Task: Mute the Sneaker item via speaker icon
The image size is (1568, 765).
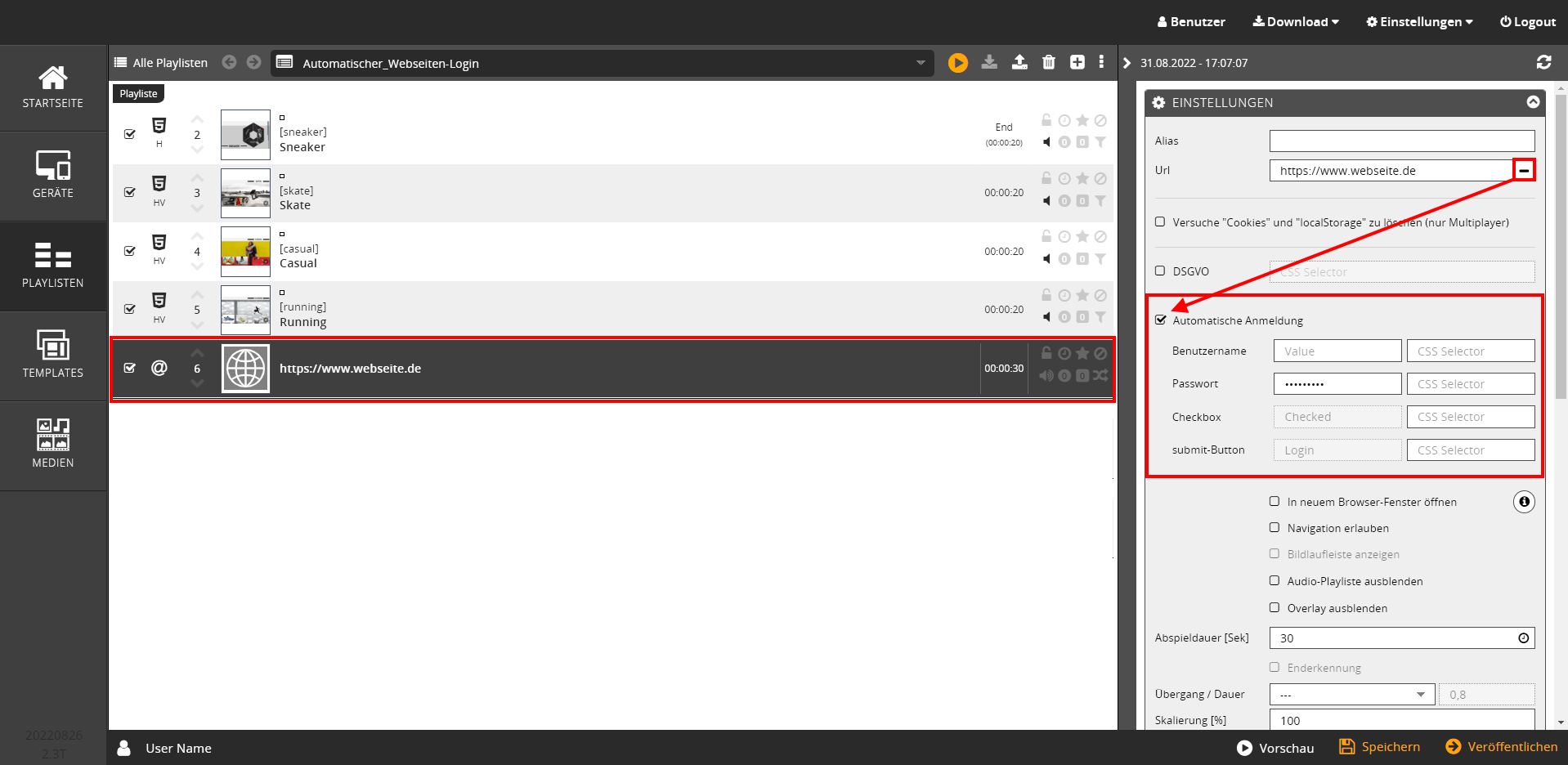Action: [1046, 142]
